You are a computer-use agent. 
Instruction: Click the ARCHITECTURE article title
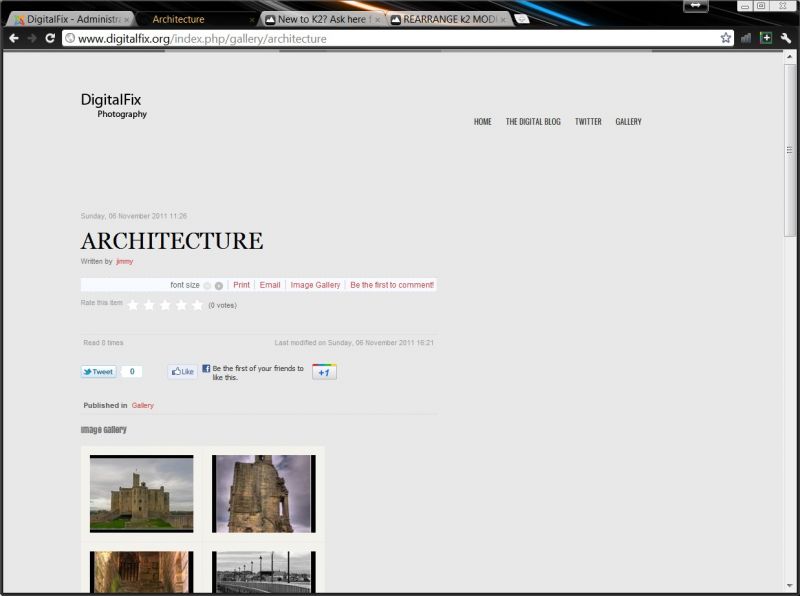pyautogui.click(x=172, y=241)
